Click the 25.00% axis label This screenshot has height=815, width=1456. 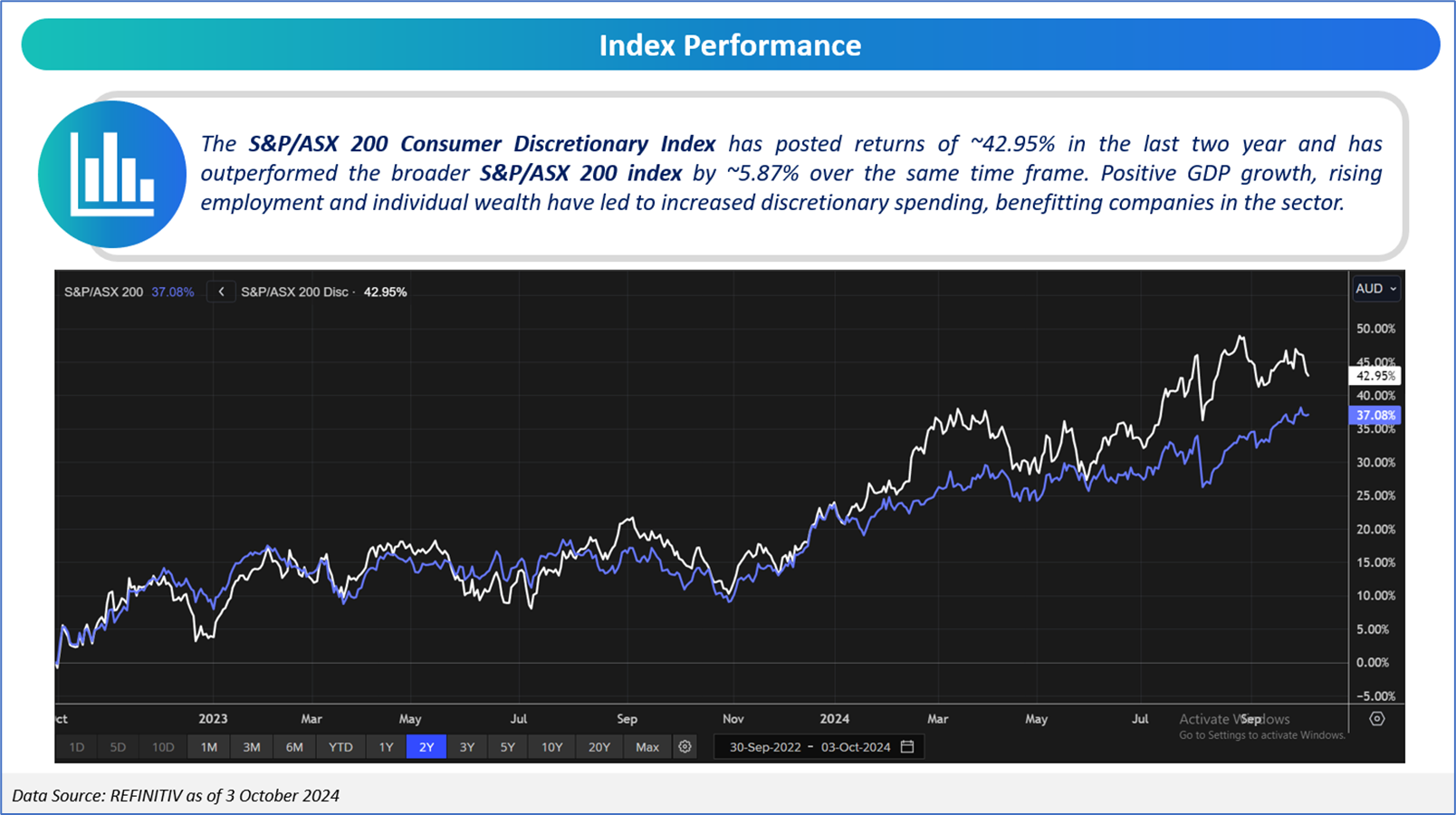[x=1375, y=496]
